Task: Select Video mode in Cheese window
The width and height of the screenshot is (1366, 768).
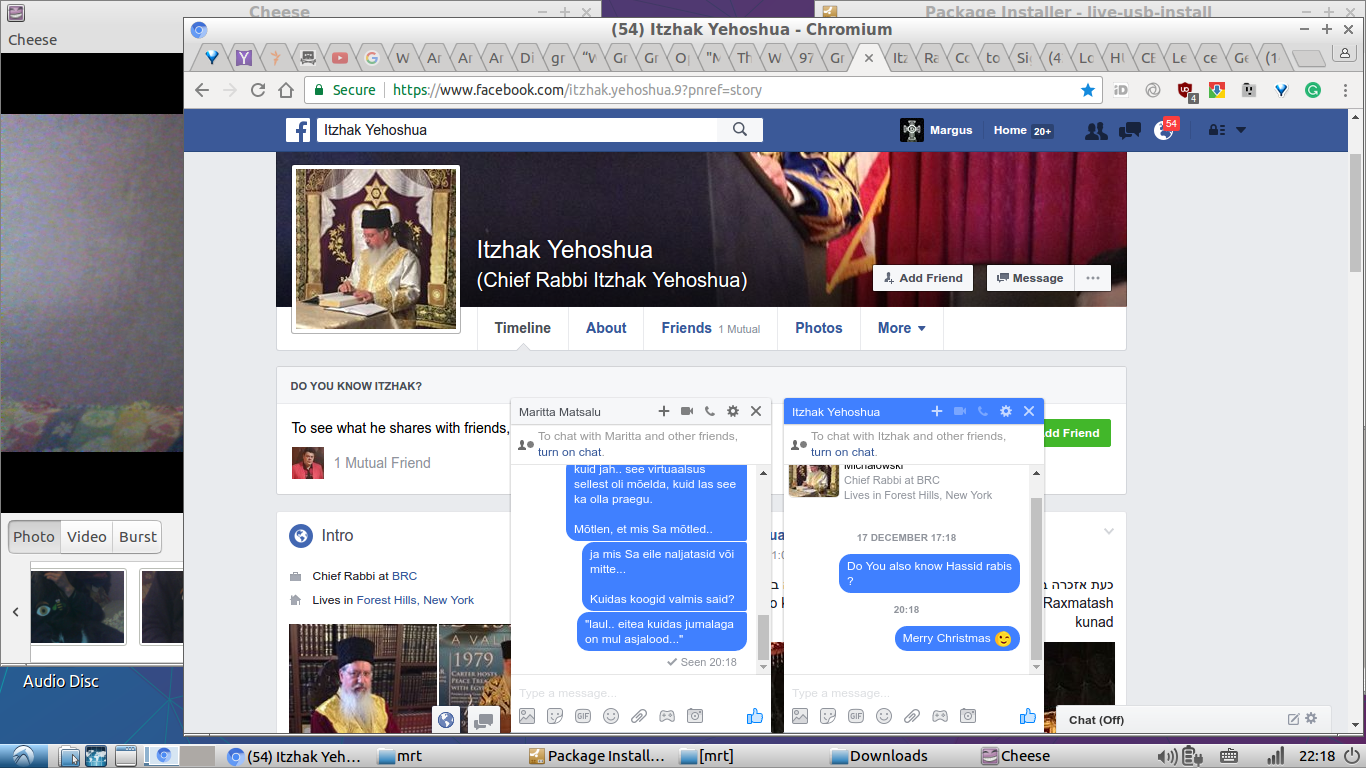Action: click(87, 537)
